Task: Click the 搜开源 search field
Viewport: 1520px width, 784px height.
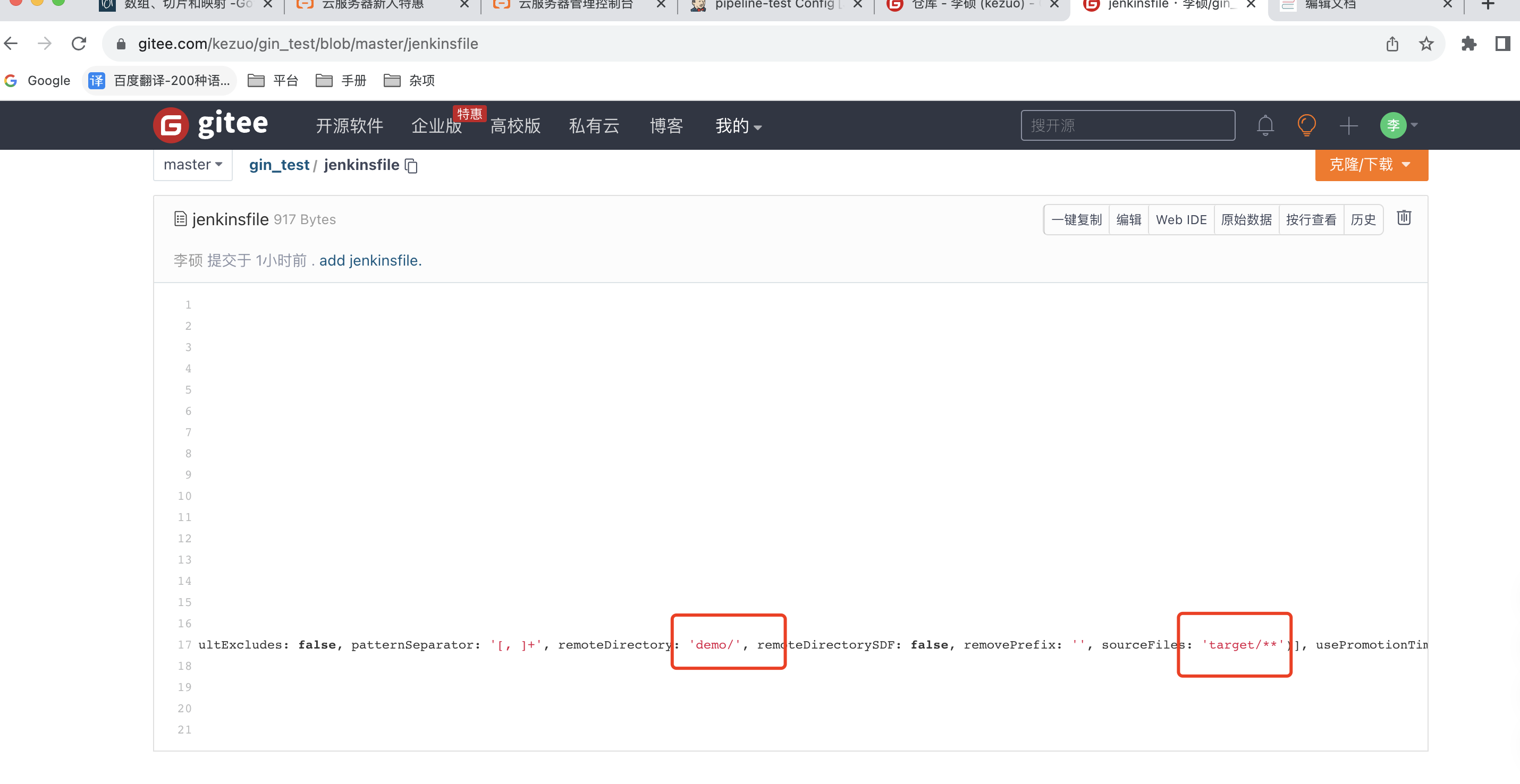Action: pyautogui.click(x=1128, y=125)
